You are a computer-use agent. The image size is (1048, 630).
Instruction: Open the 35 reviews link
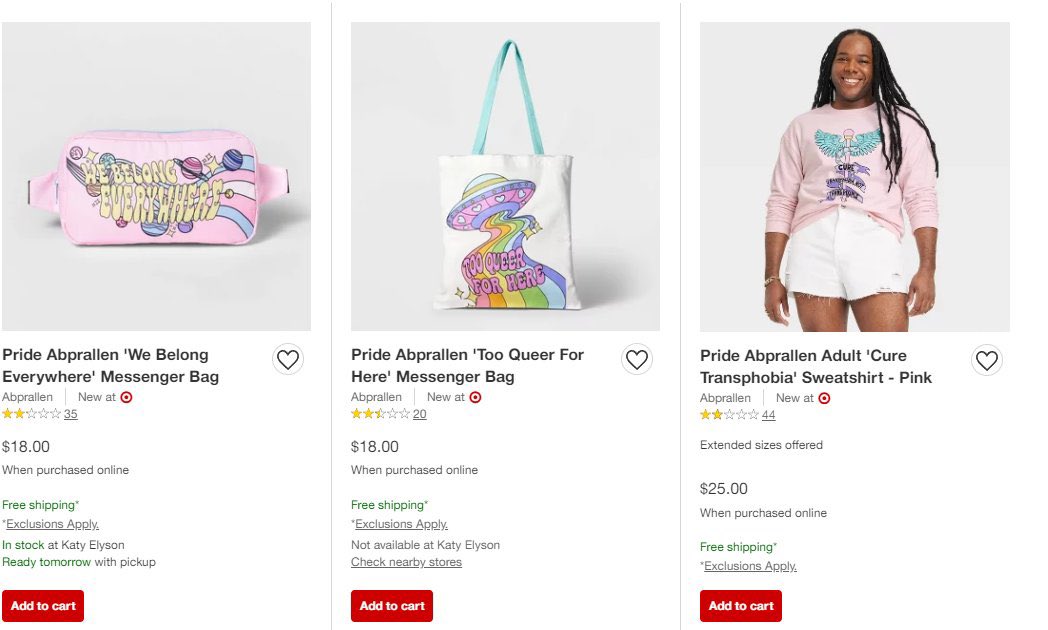[x=70, y=414]
